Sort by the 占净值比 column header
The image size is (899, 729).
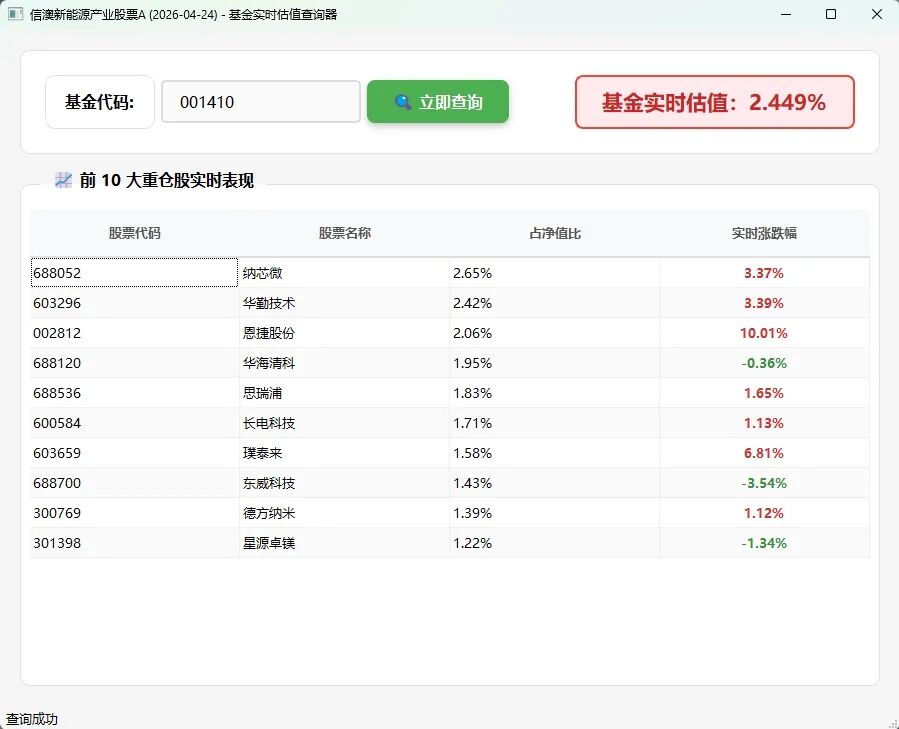pos(555,233)
